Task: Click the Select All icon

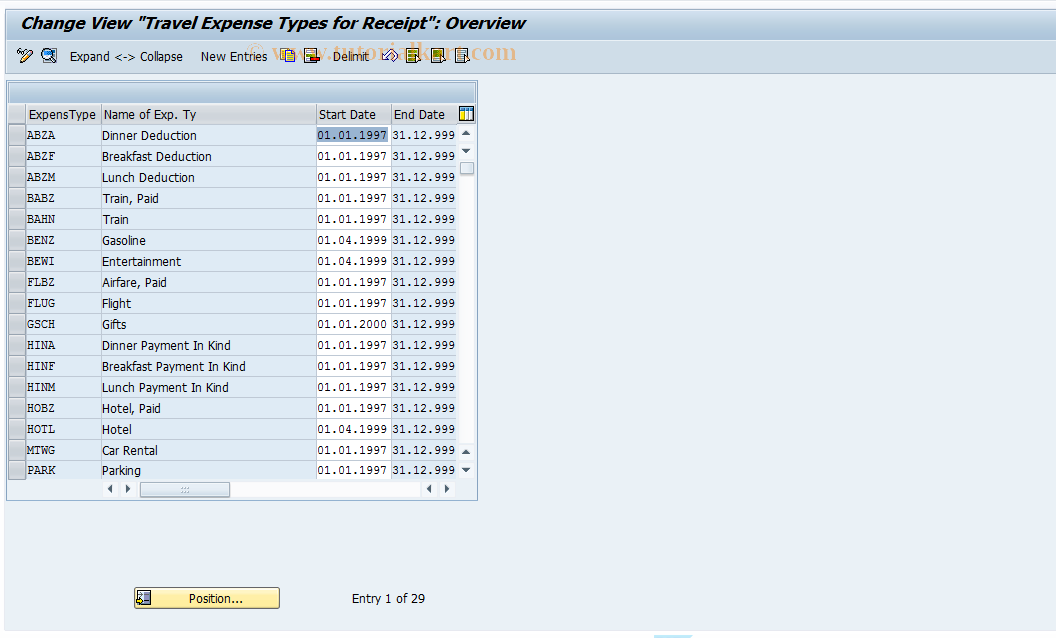Action: point(414,56)
